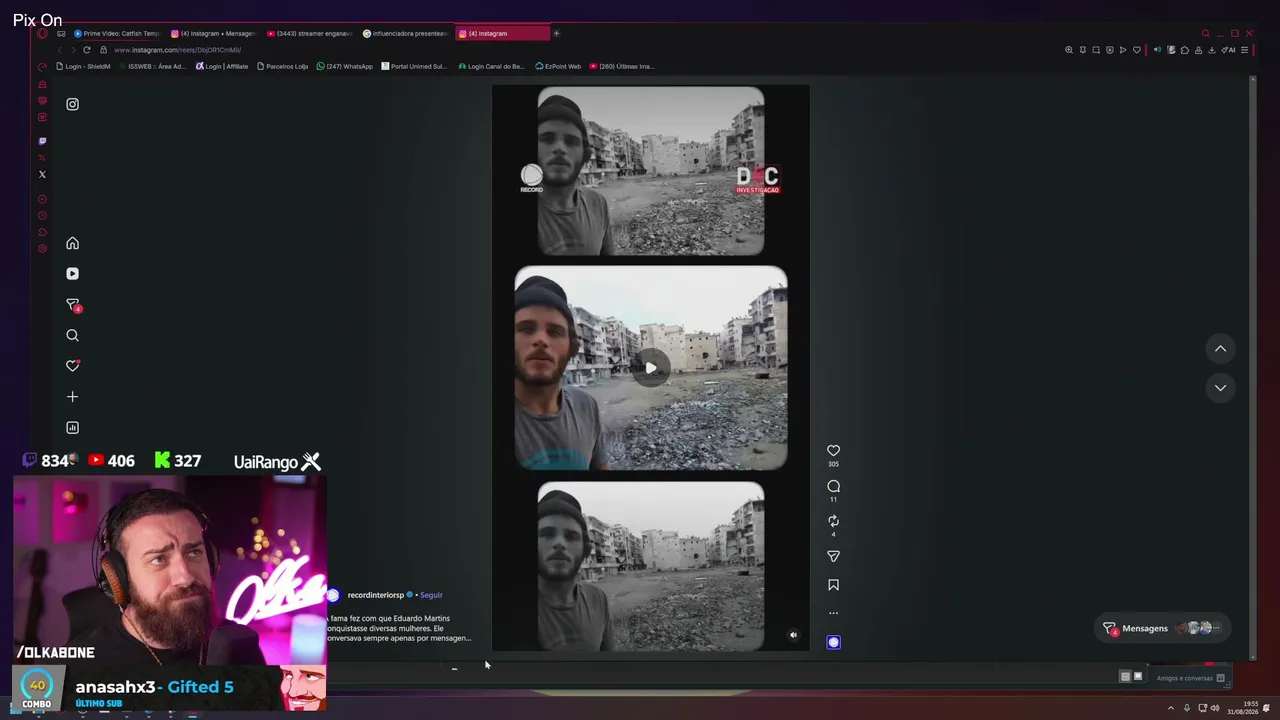
Task: Open the Instagram dashboard chart icon
Action: point(72,428)
